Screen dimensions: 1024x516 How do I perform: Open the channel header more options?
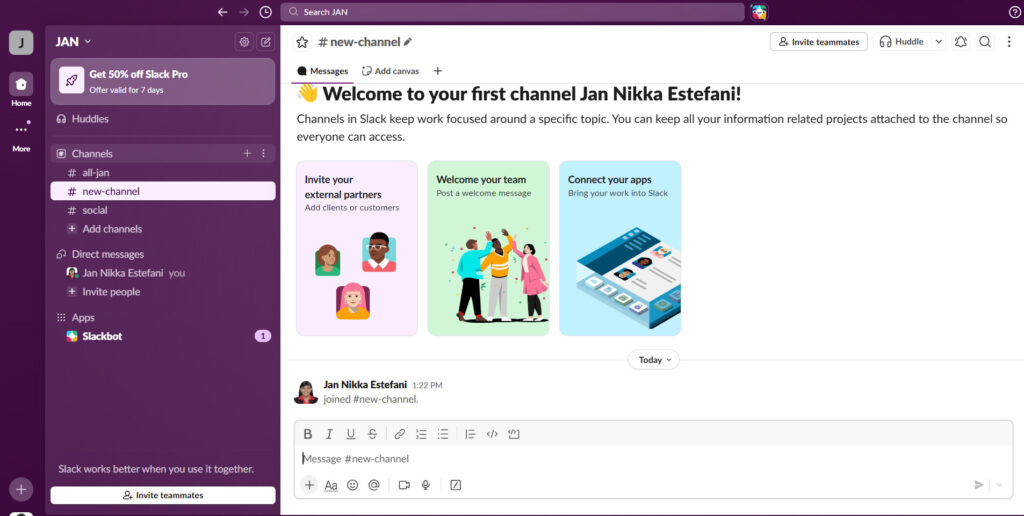[1009, 42]
